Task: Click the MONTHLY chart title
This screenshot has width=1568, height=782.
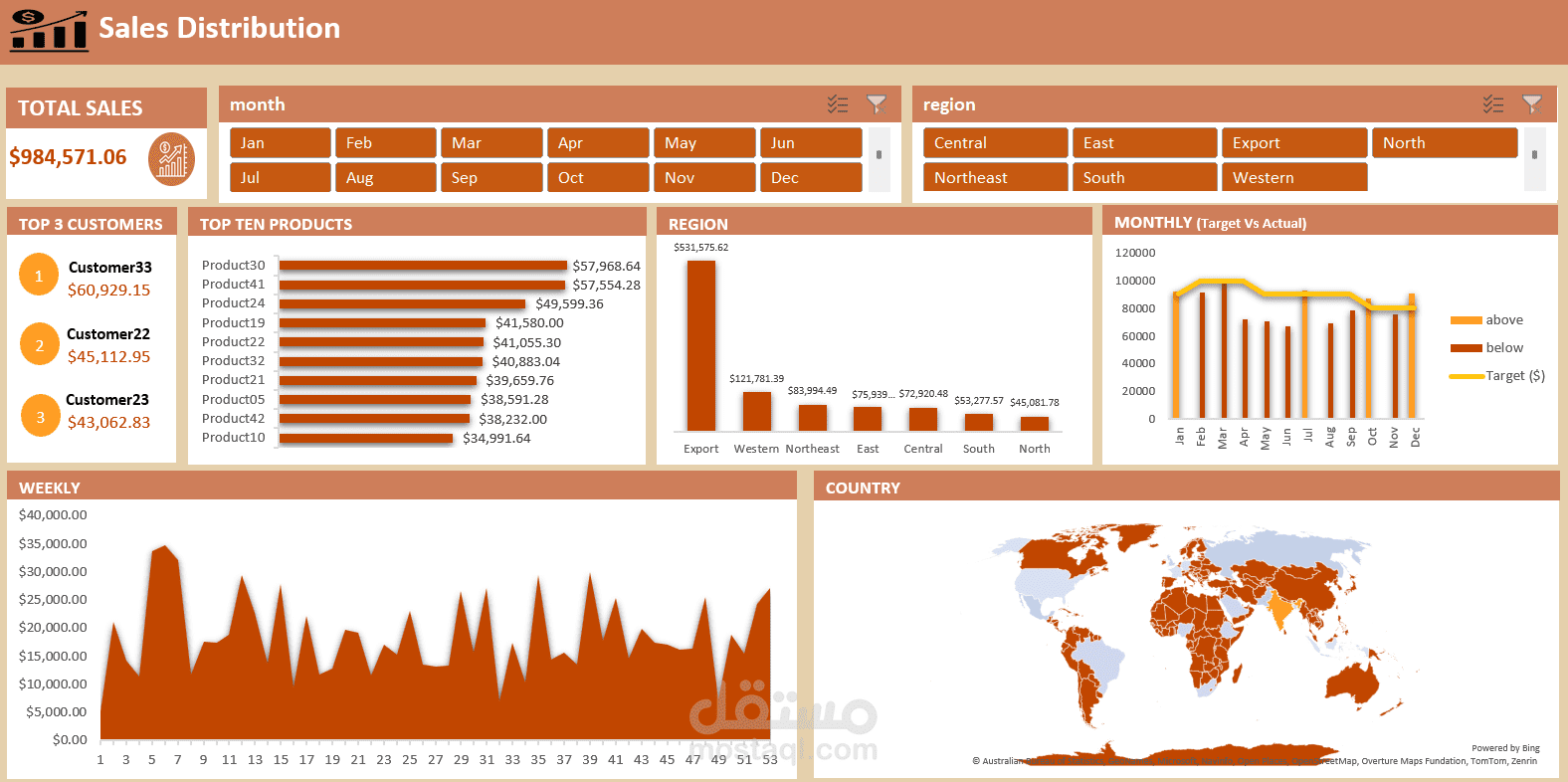Action: (1210, 223)
